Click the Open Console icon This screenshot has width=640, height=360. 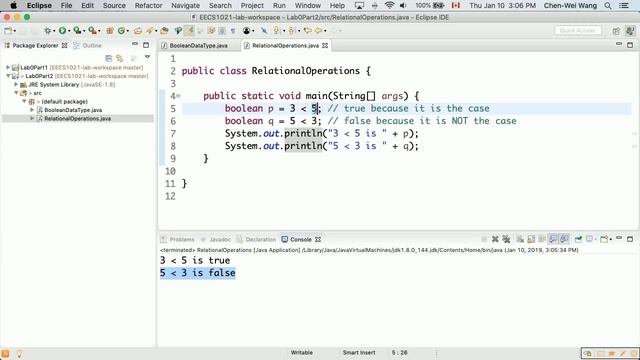point(604,239)
